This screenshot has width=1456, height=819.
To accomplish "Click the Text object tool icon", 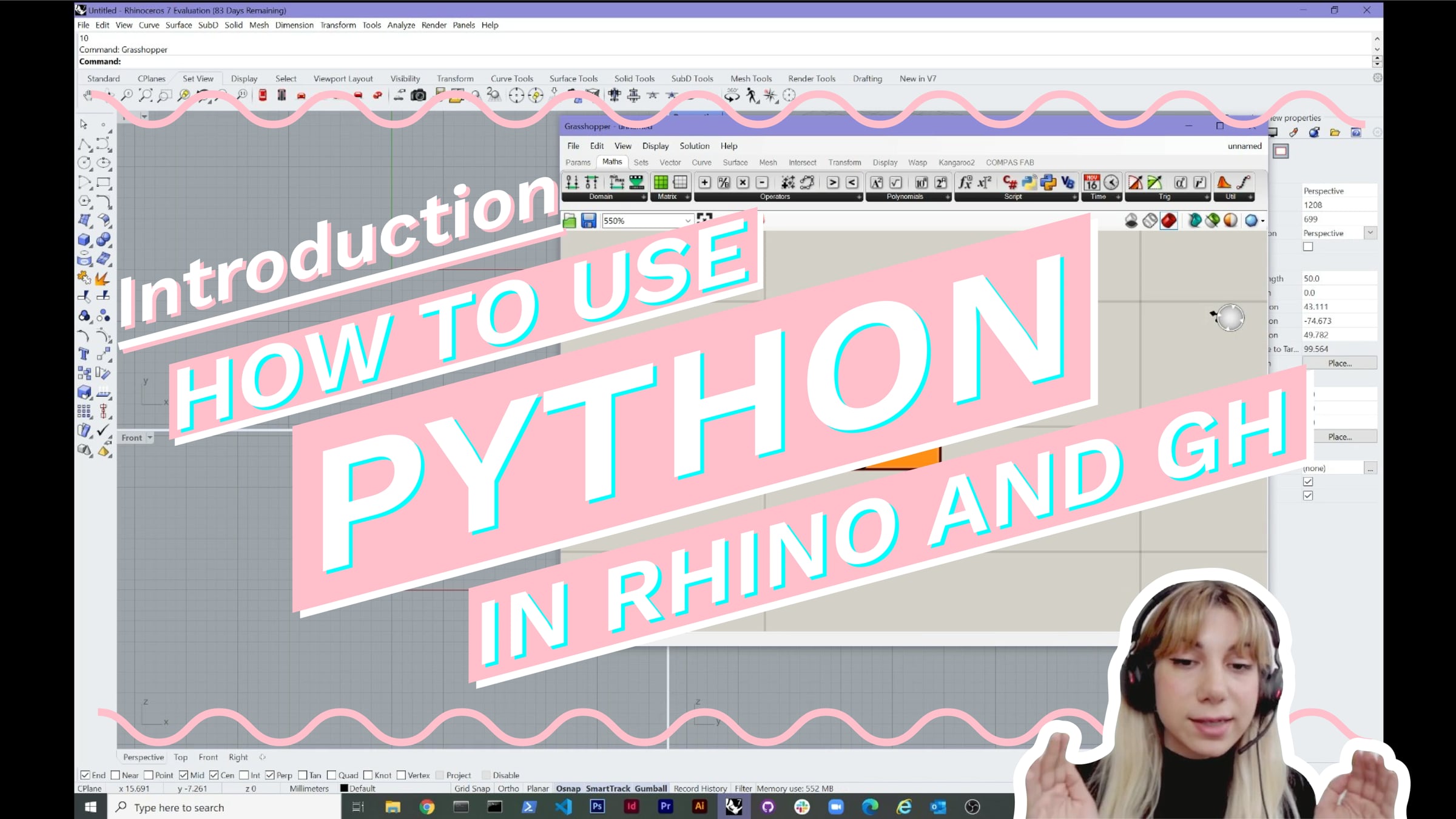I will (x=84, y=354).
